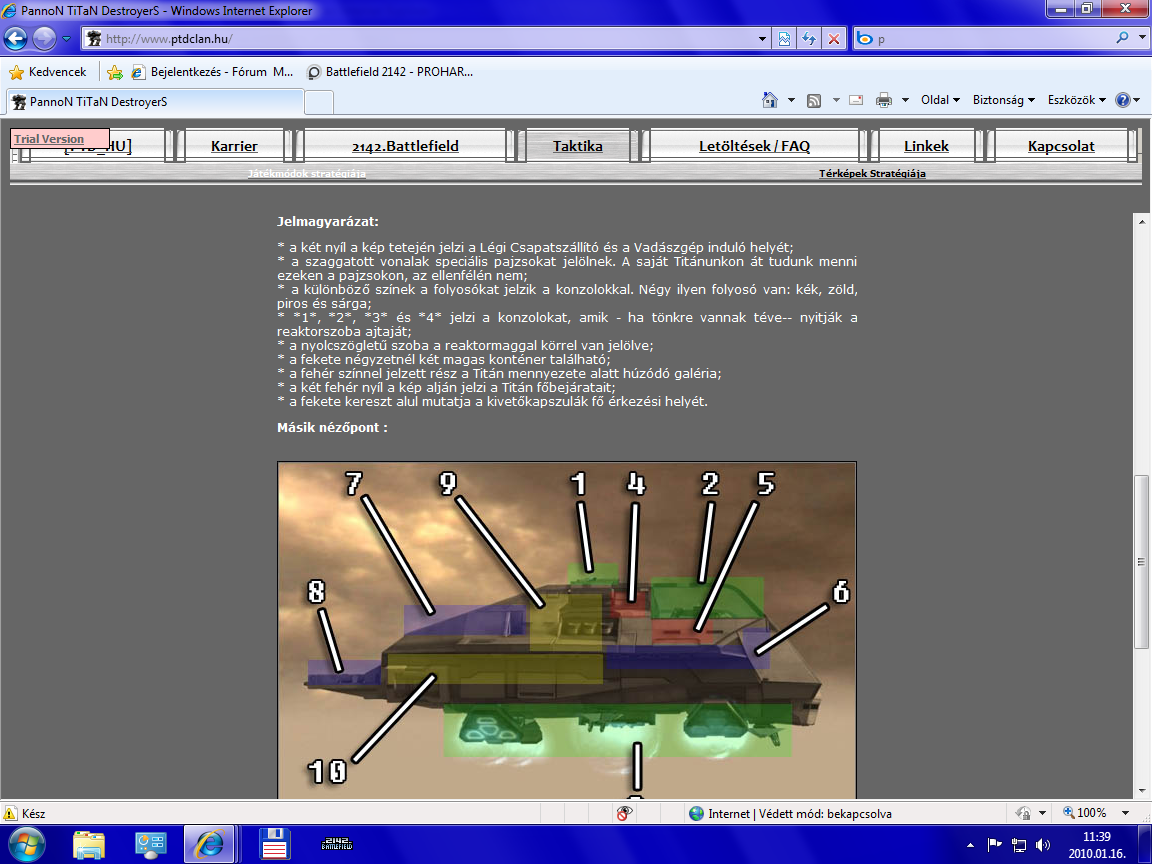Image resolution: width=1152 pixels, height=864 pixels.
Task: Click the network tray icon
Action: (x=1019, y=845)
